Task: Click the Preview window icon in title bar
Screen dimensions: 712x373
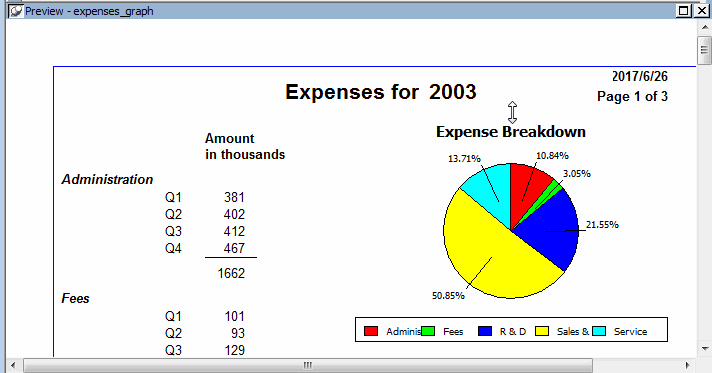Action: 16,11
